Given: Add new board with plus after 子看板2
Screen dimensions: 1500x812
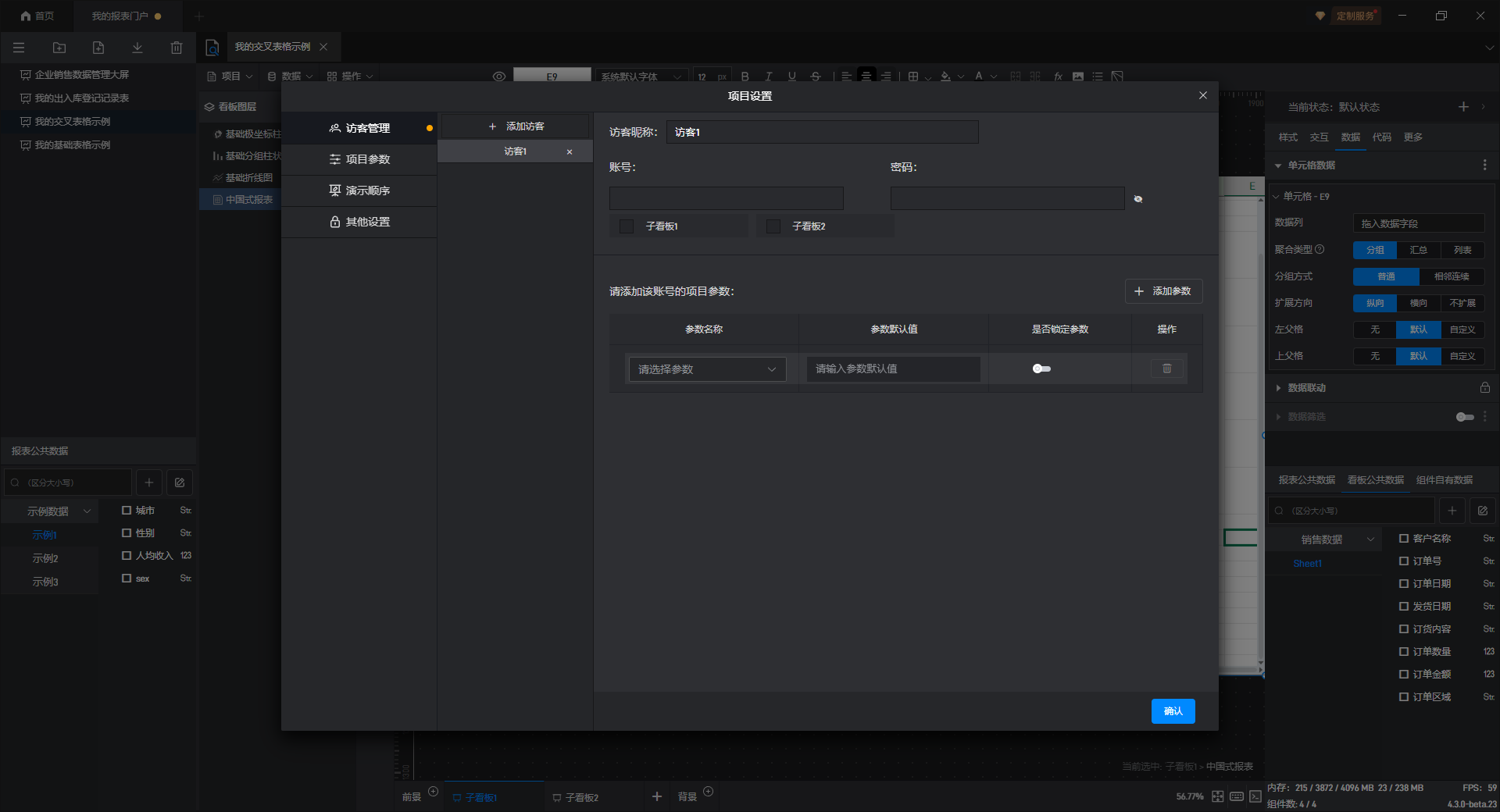Looking at the screenshot, I should pyautogui.click(x=657, y=796).
